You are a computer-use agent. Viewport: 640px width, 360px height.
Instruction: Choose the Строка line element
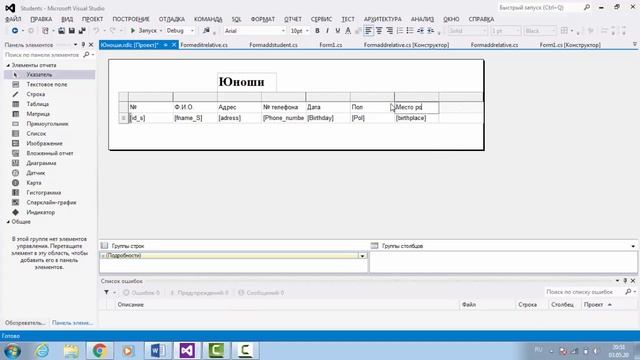coord(49,94)
